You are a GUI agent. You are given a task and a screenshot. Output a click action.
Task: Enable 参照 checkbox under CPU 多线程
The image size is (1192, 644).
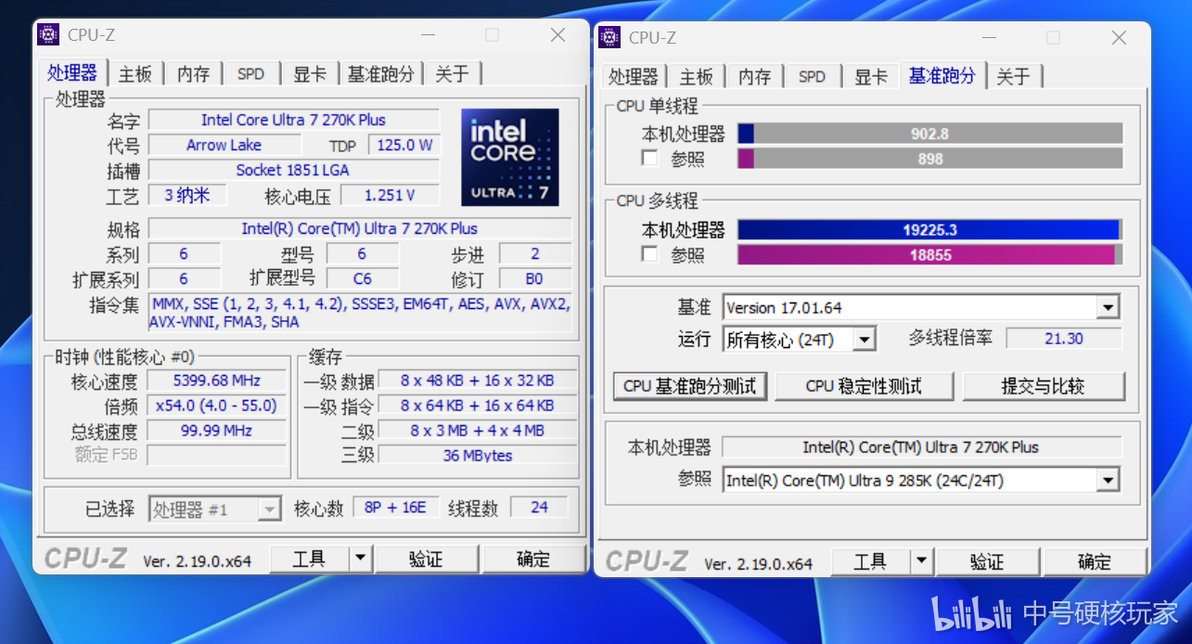649,254
